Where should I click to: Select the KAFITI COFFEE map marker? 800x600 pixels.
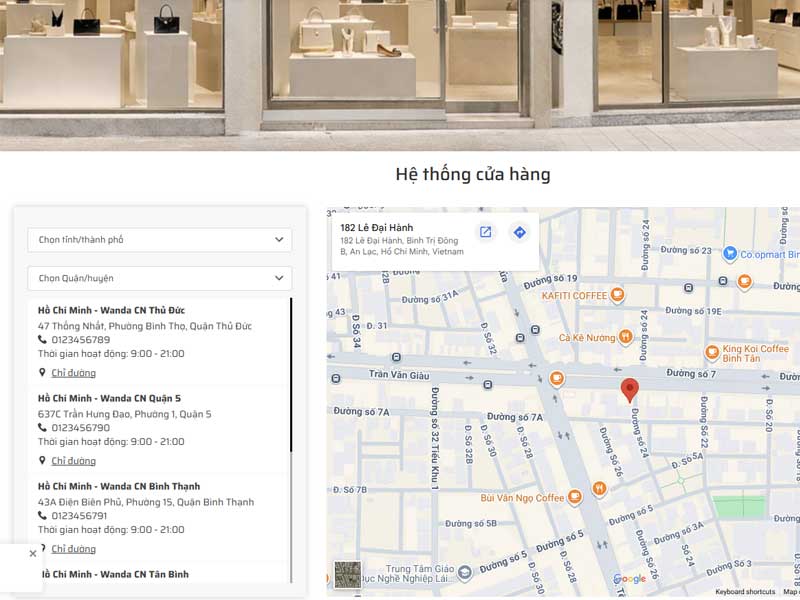coord(617,295)
